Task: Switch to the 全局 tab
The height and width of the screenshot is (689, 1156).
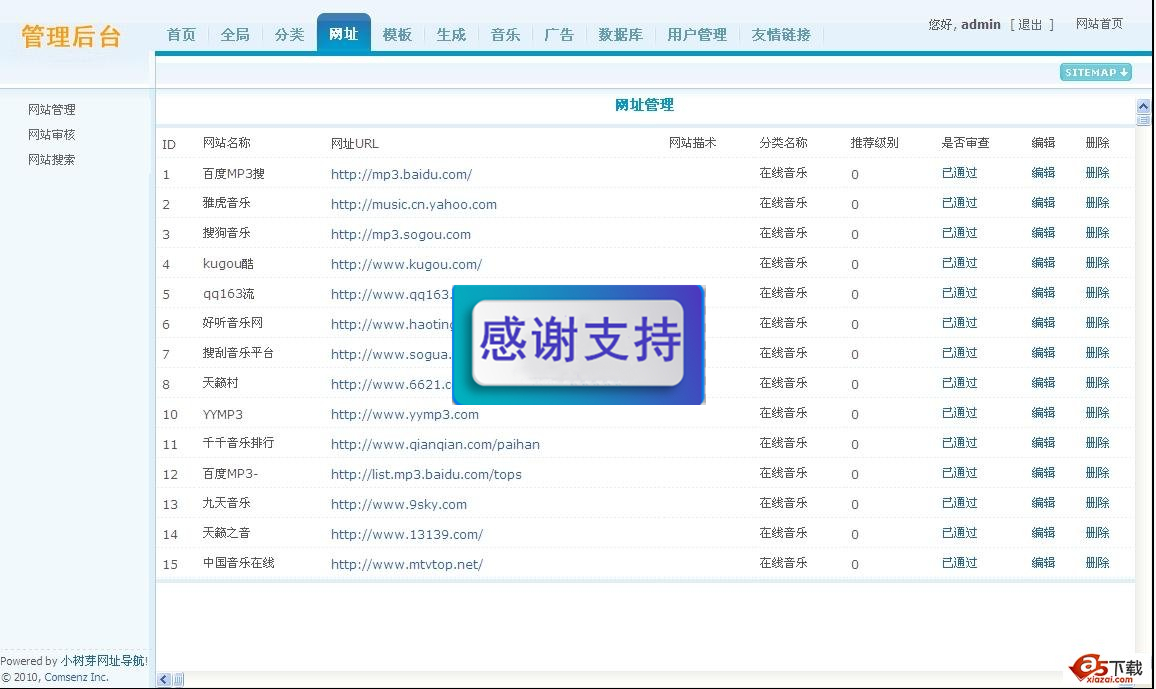Action: click(x=235, y=35)
